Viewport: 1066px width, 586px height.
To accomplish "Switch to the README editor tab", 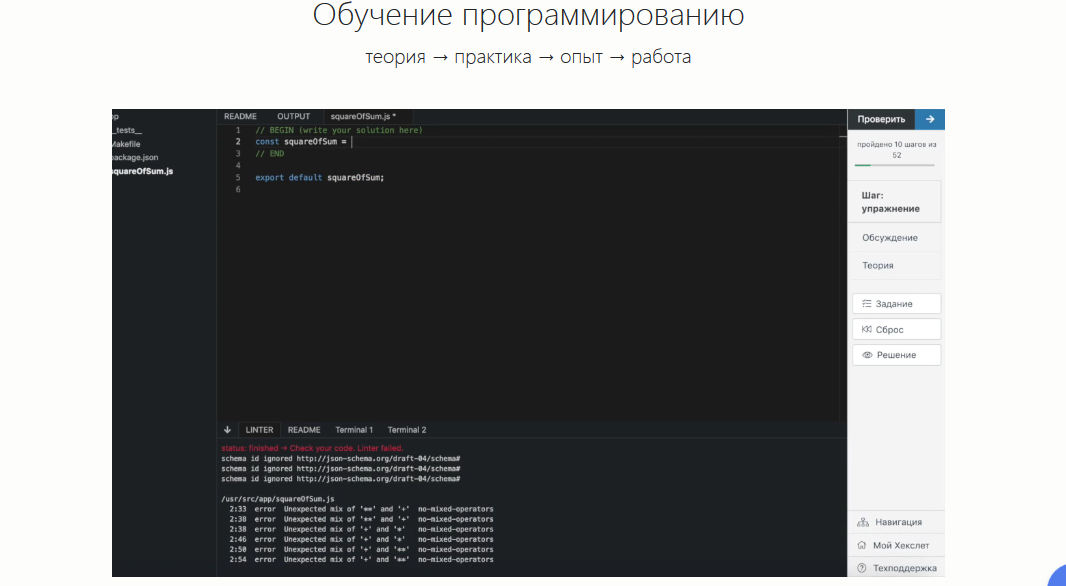I will pyautogui.click(x=241, y=116).
